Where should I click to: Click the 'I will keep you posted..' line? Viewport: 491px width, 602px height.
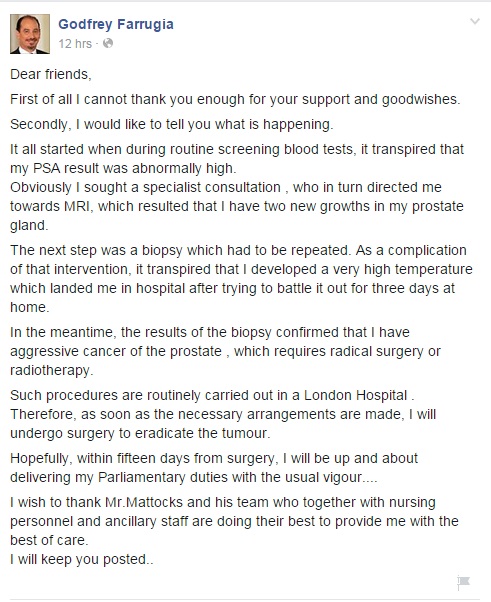click(x=81, y=559)
